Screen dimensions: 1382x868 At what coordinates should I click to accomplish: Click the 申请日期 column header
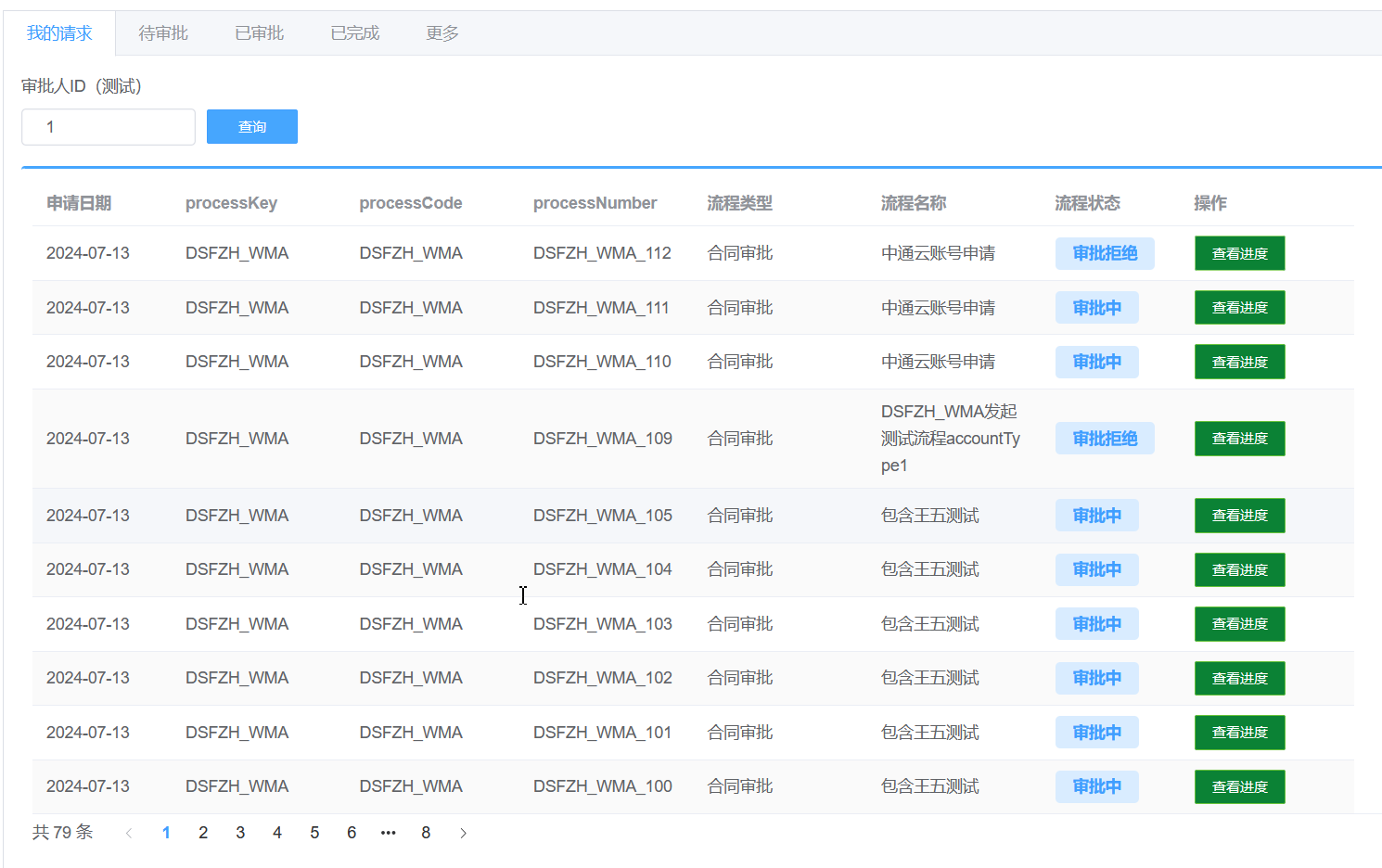pos(79,203)
